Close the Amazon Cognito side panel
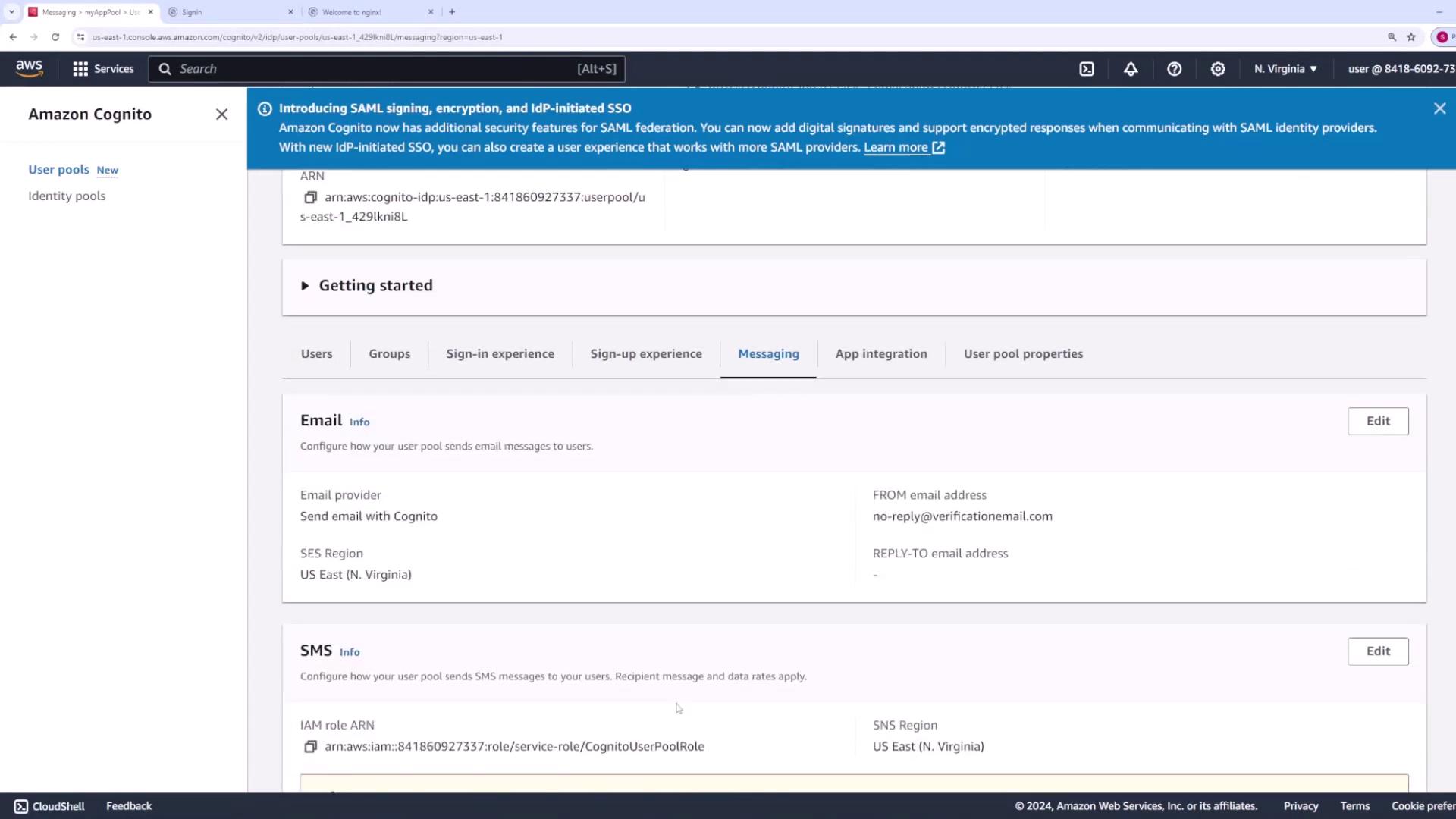The height and width of the screenshot is (819, 1456). click(x=221, y=115)
